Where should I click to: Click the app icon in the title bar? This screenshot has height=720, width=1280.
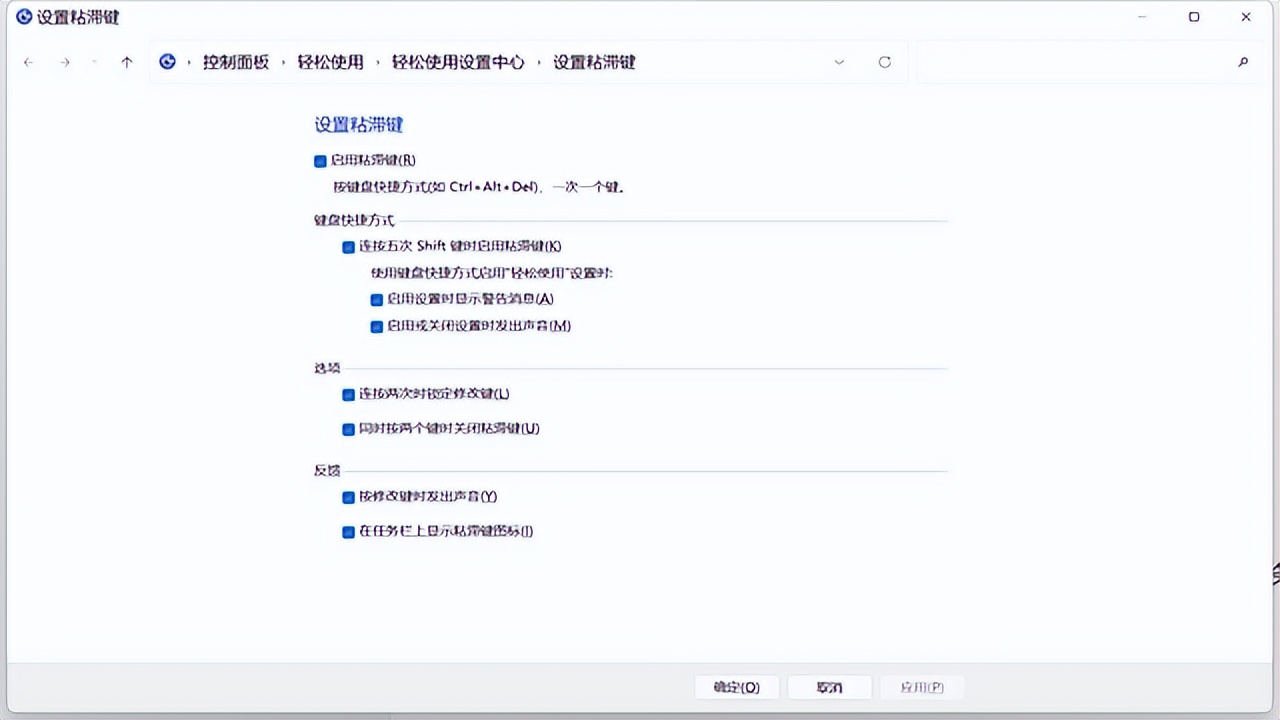23,17
